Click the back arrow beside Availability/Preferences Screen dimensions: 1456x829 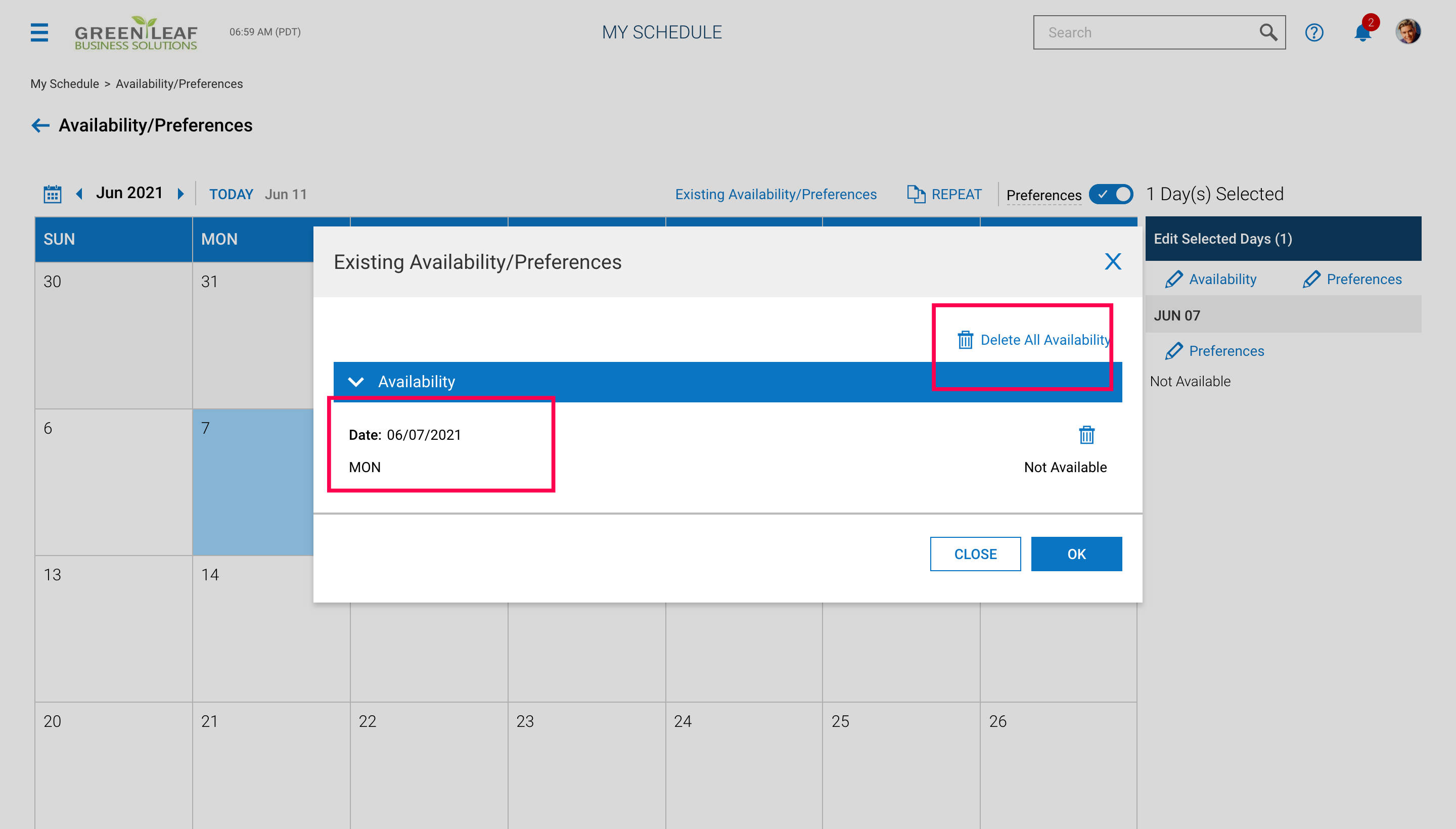40,125
